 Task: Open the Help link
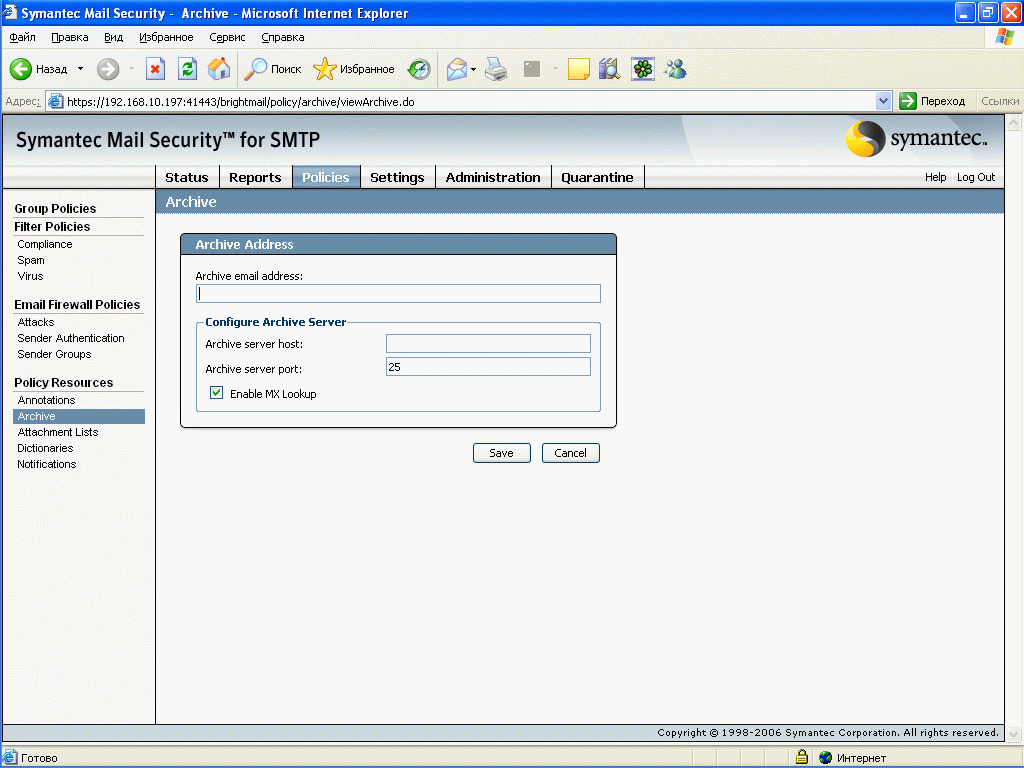pyautogui.click(x=935, y=177)
